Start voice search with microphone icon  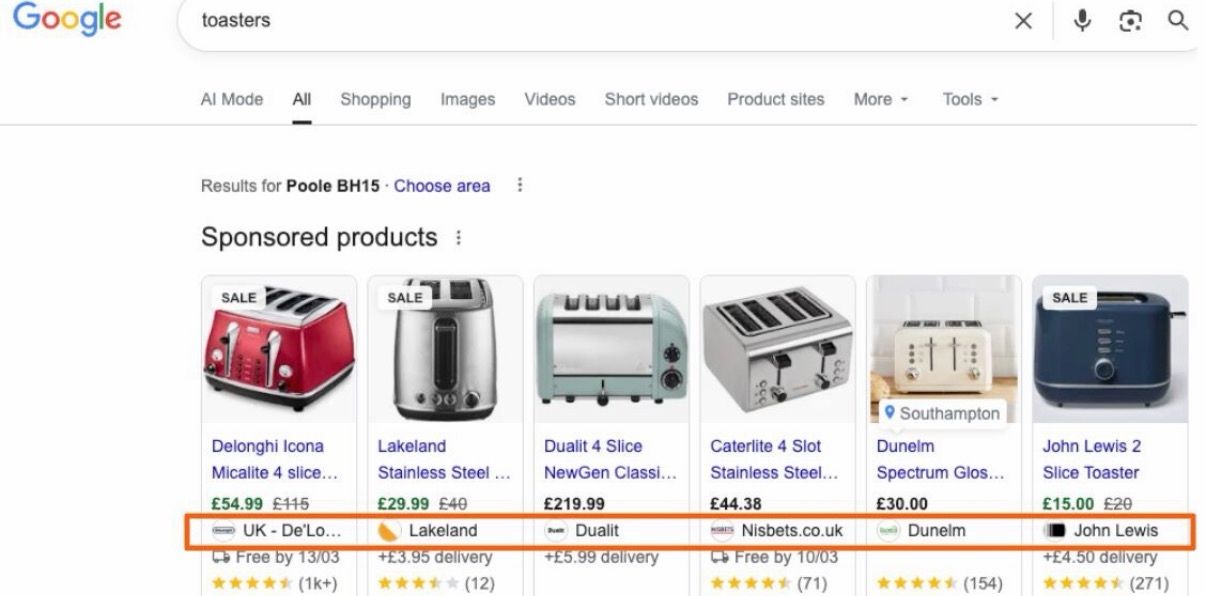tap(1082, 21)
